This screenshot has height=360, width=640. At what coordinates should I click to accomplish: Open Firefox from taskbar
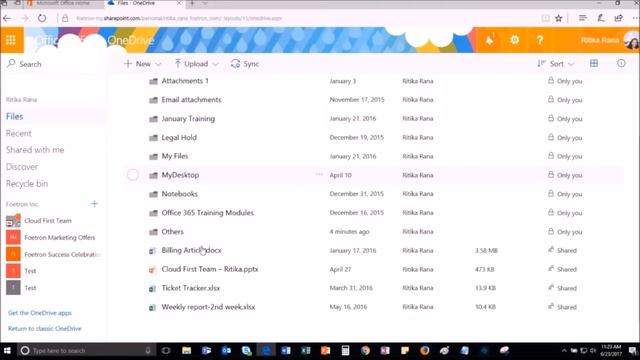click(424, 351)
